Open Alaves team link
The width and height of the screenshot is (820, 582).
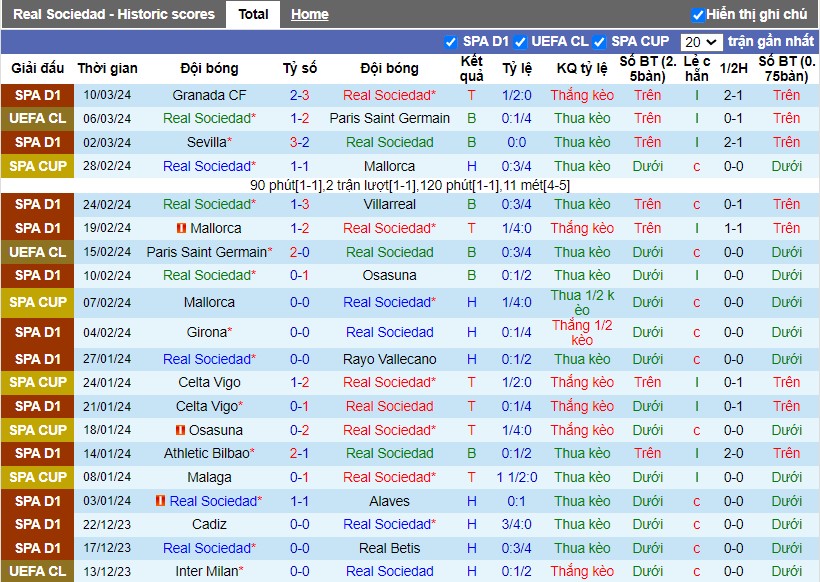pyautogui.click(x=390, y=501)
